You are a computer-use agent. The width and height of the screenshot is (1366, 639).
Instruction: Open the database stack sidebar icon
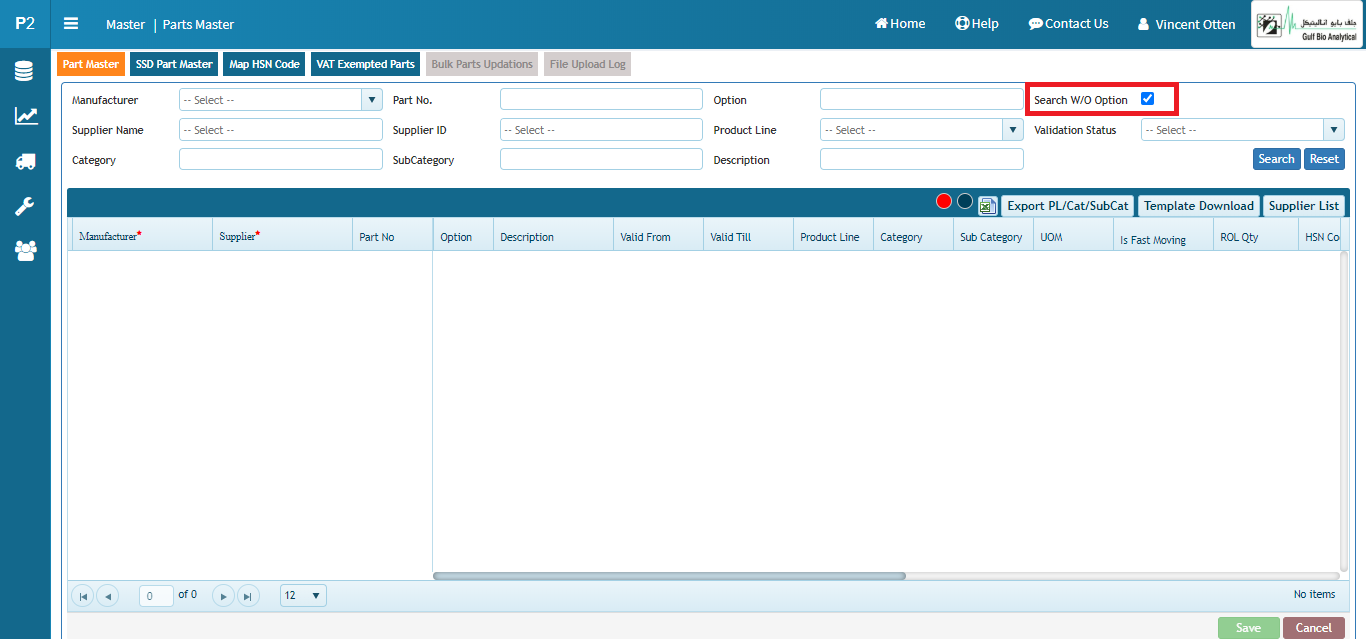pyautogui.click(x=25, y=72)
